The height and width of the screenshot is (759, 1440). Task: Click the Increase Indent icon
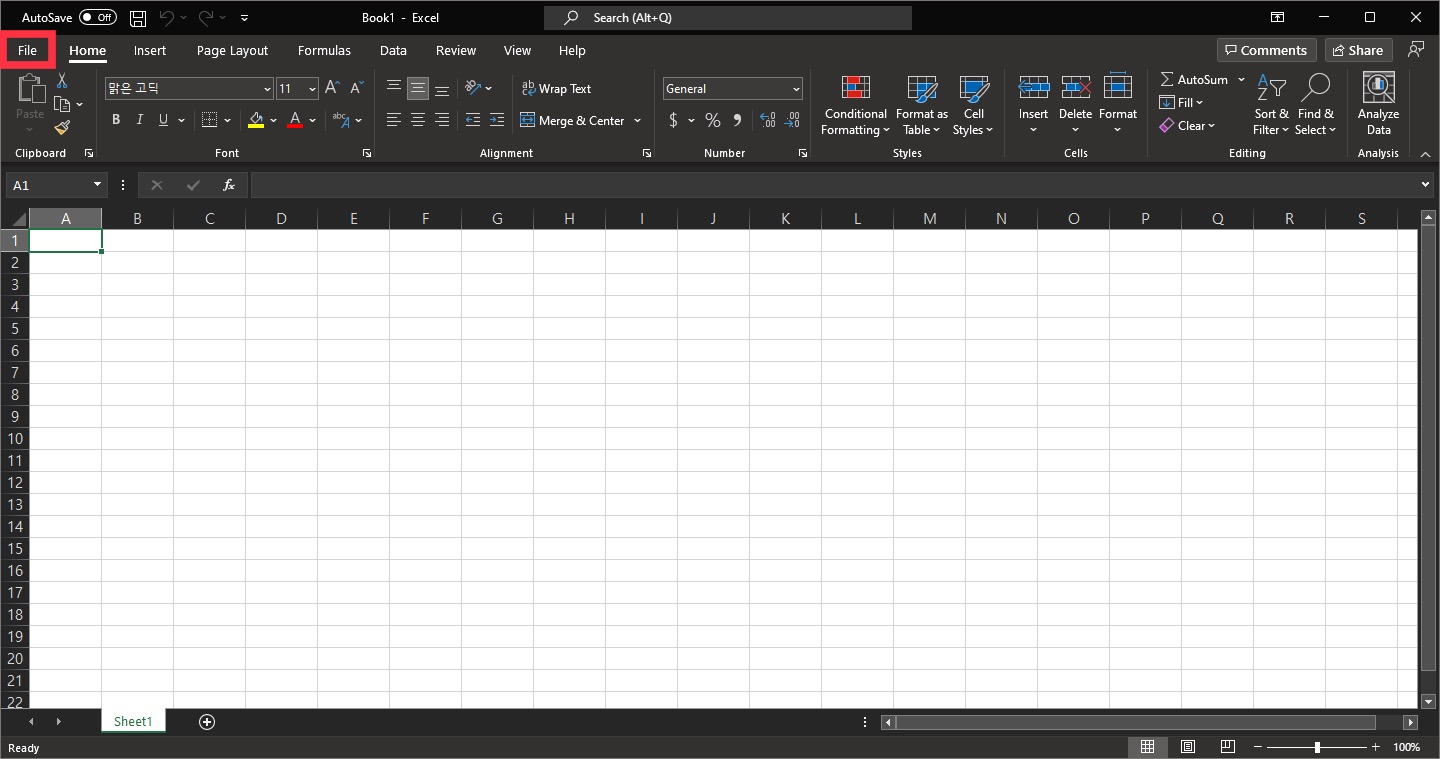click(497, 120)
